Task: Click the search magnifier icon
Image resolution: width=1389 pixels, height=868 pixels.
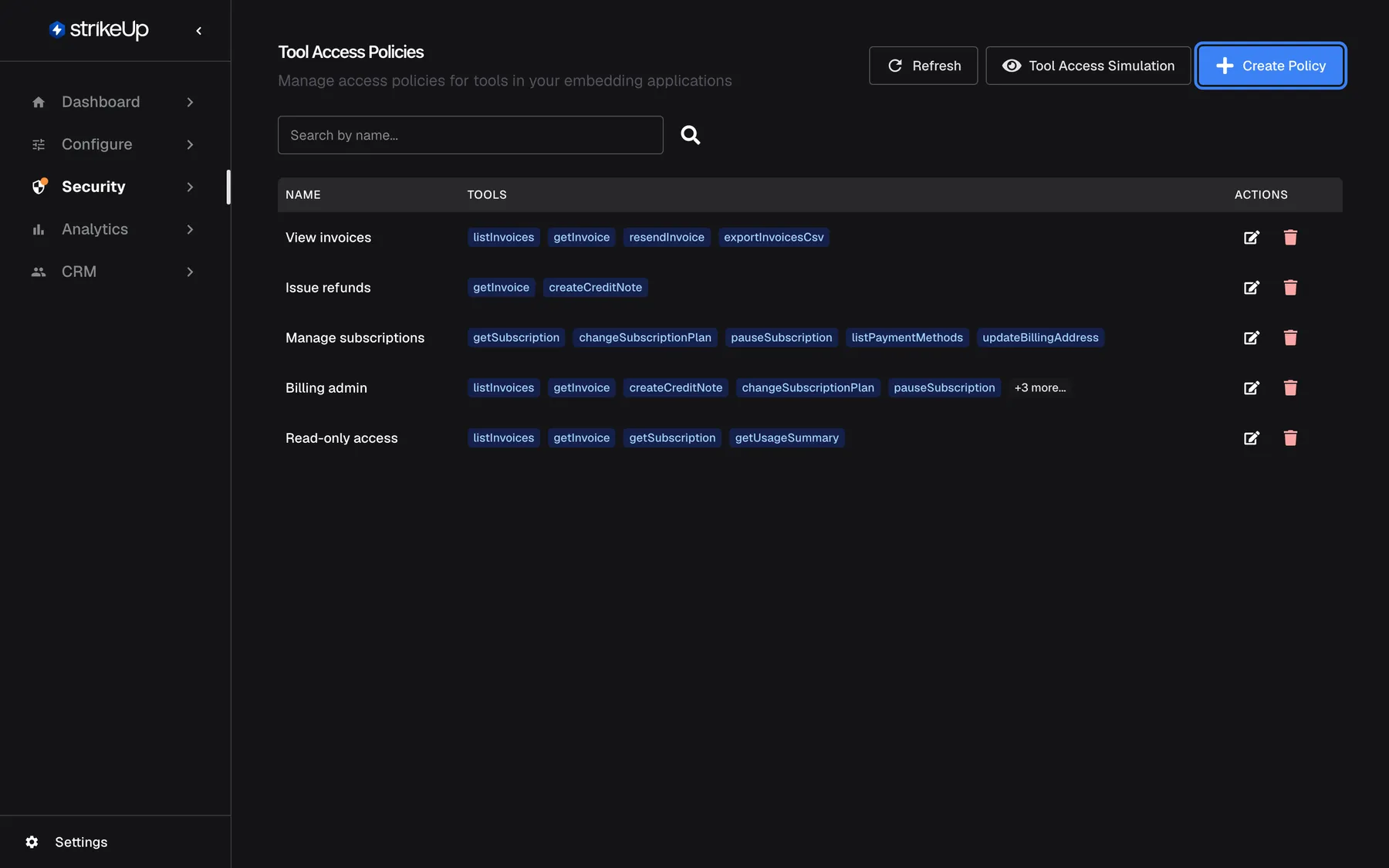Action: (691, 135)
